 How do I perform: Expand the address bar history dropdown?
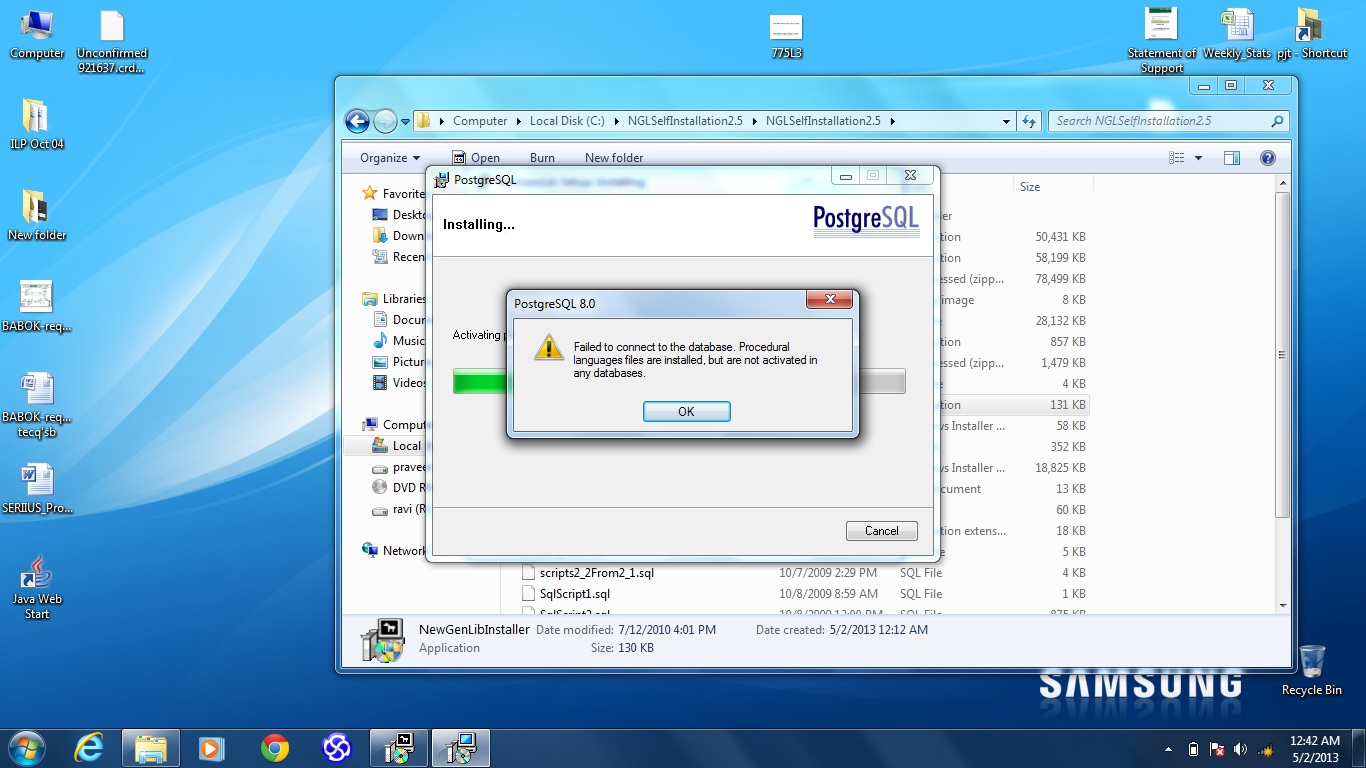[x=1006, y=121]
